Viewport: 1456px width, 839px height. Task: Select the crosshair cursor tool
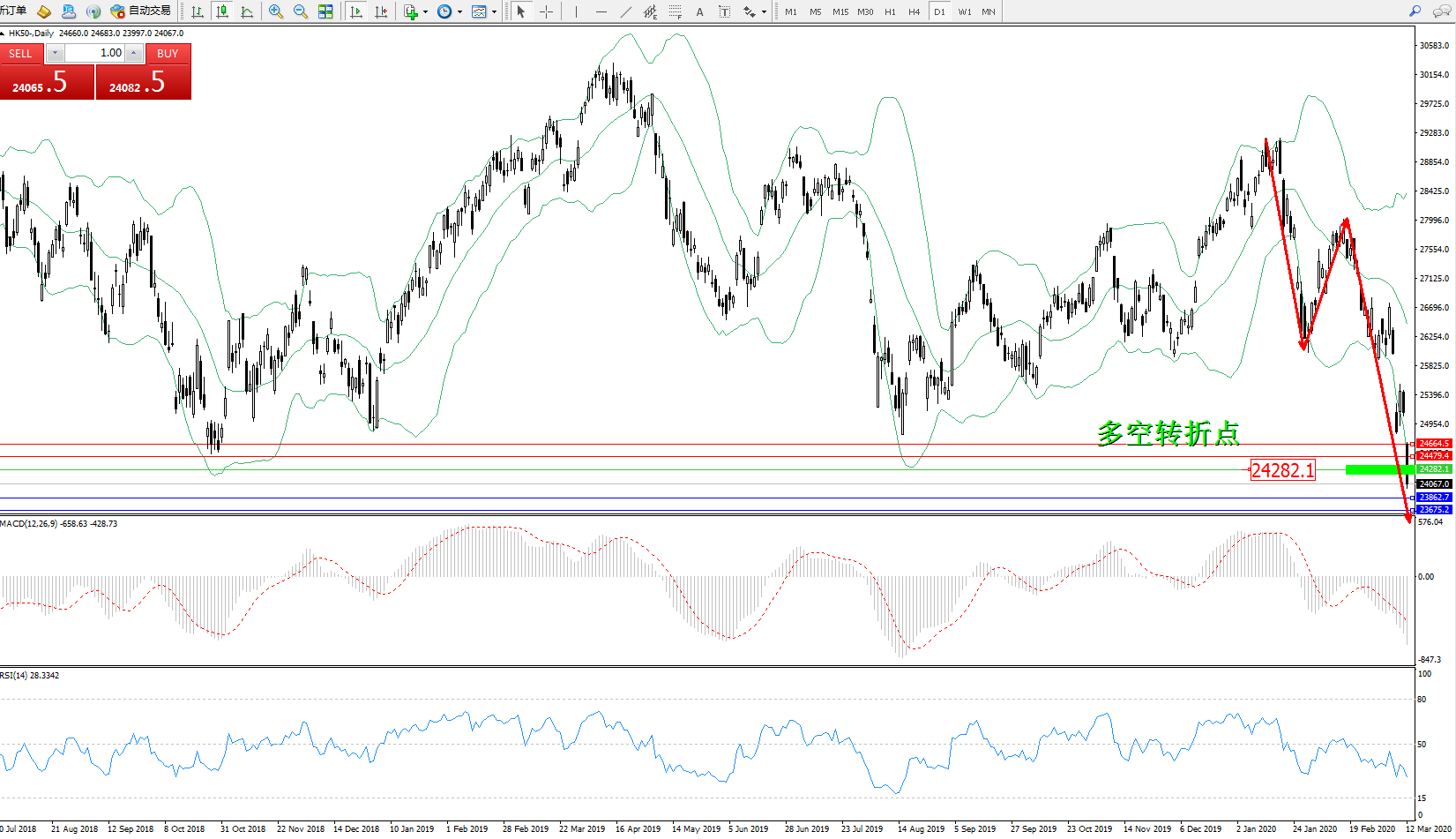546,11
